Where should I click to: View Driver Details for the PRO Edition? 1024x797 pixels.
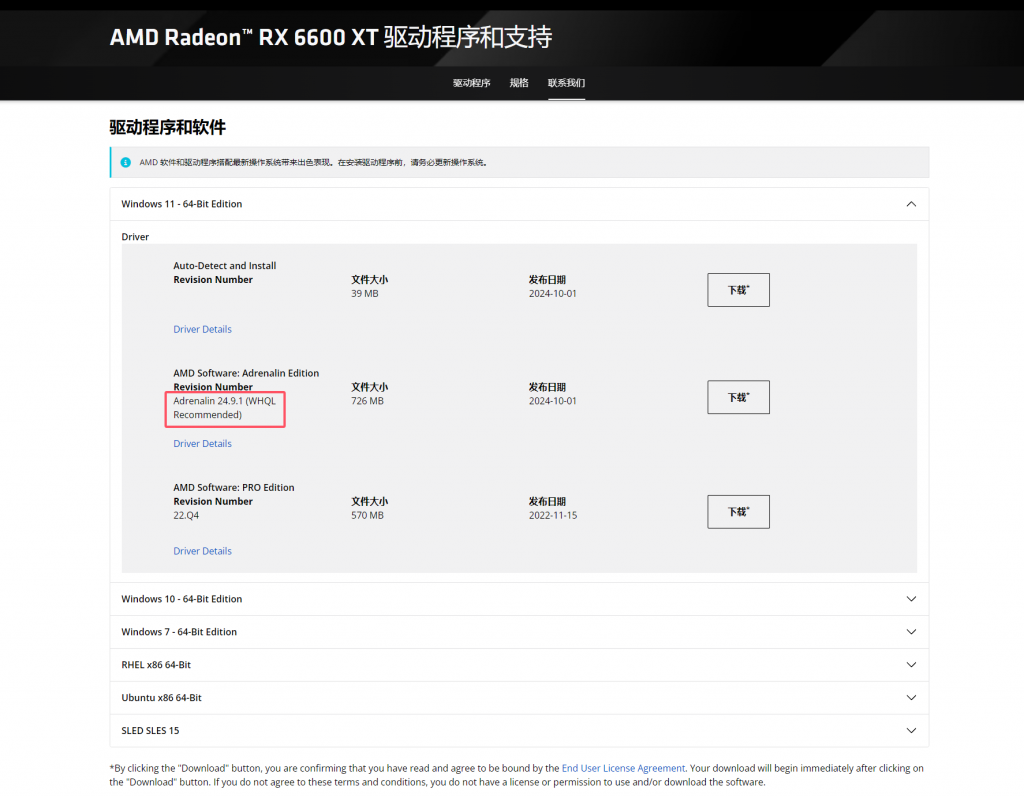[202, 551]
